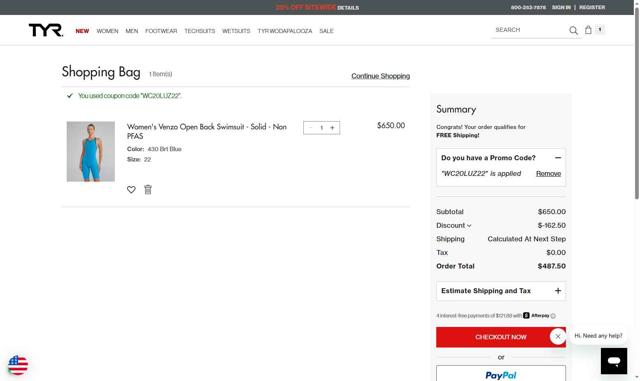Increase swimsuit quantity with plus button
Viewport: 640px width, 381px height.
coord(332,128)
